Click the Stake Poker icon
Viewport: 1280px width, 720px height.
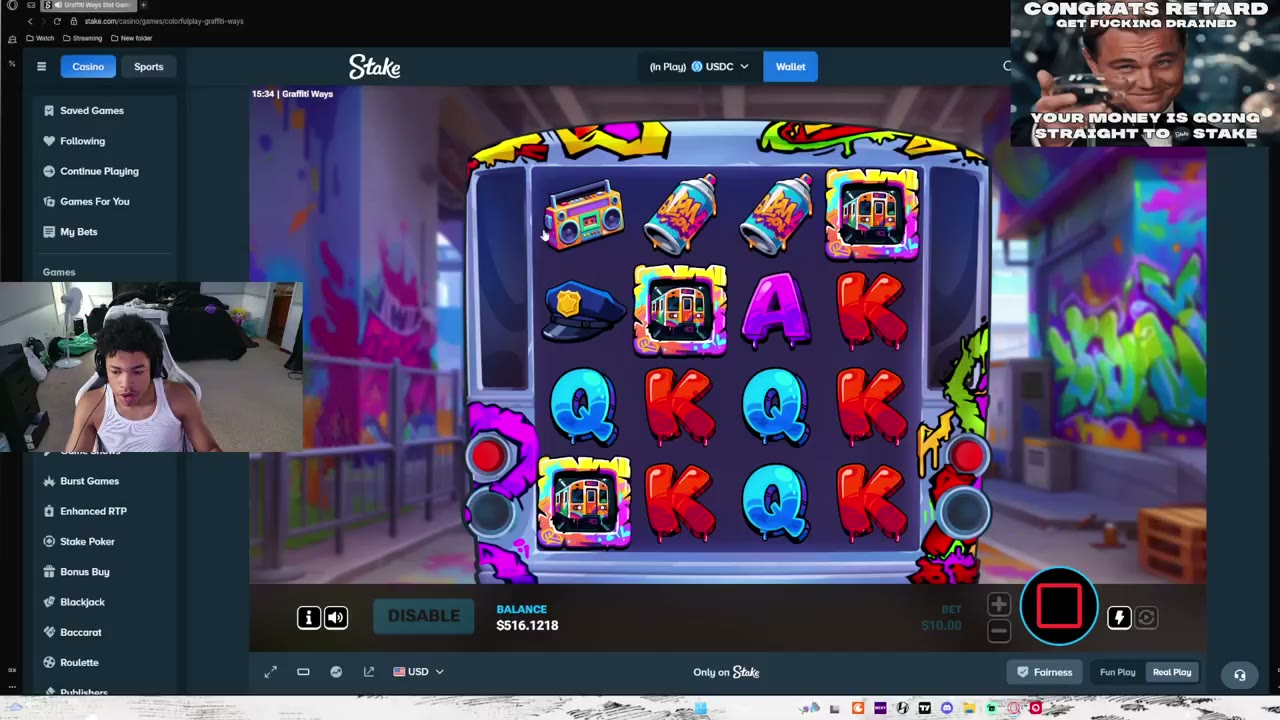tap(49, 541)
